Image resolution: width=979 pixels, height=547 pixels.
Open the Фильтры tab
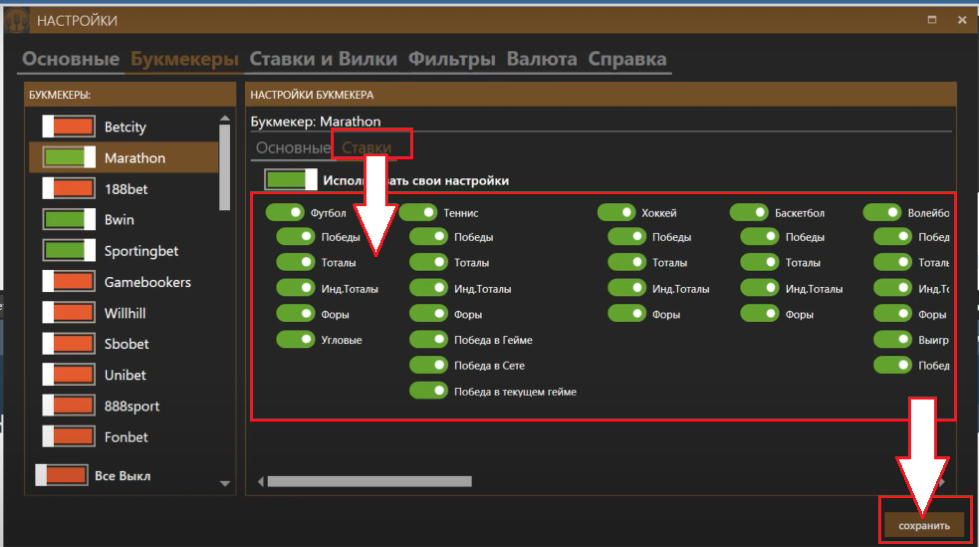451,59
